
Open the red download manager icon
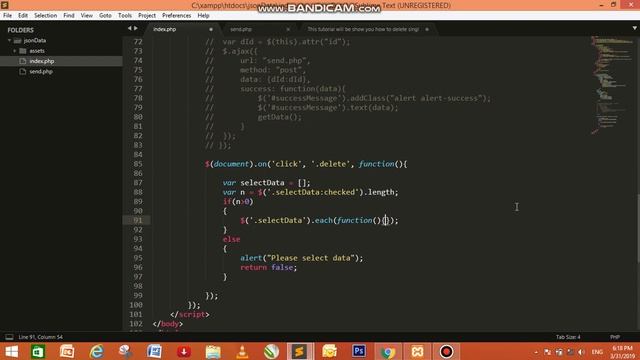point(184,351)
